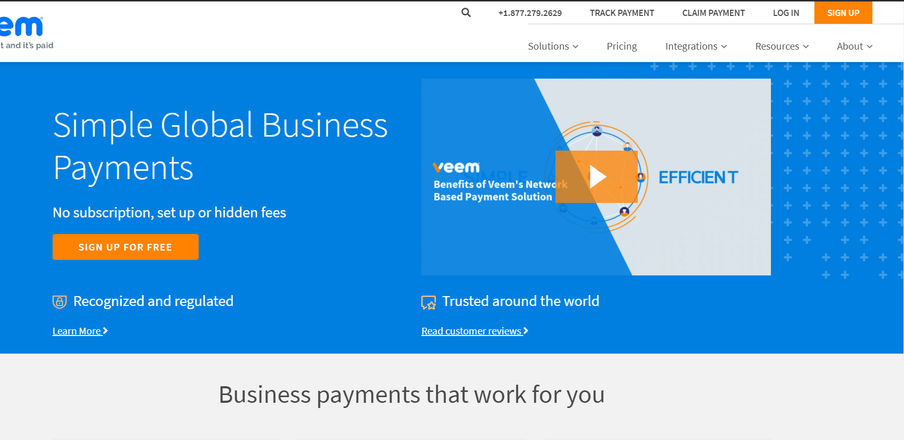This screenshot has height=440, width=904.
Task: Expand the Integrations dropdown menu
Action: [696, 46]
